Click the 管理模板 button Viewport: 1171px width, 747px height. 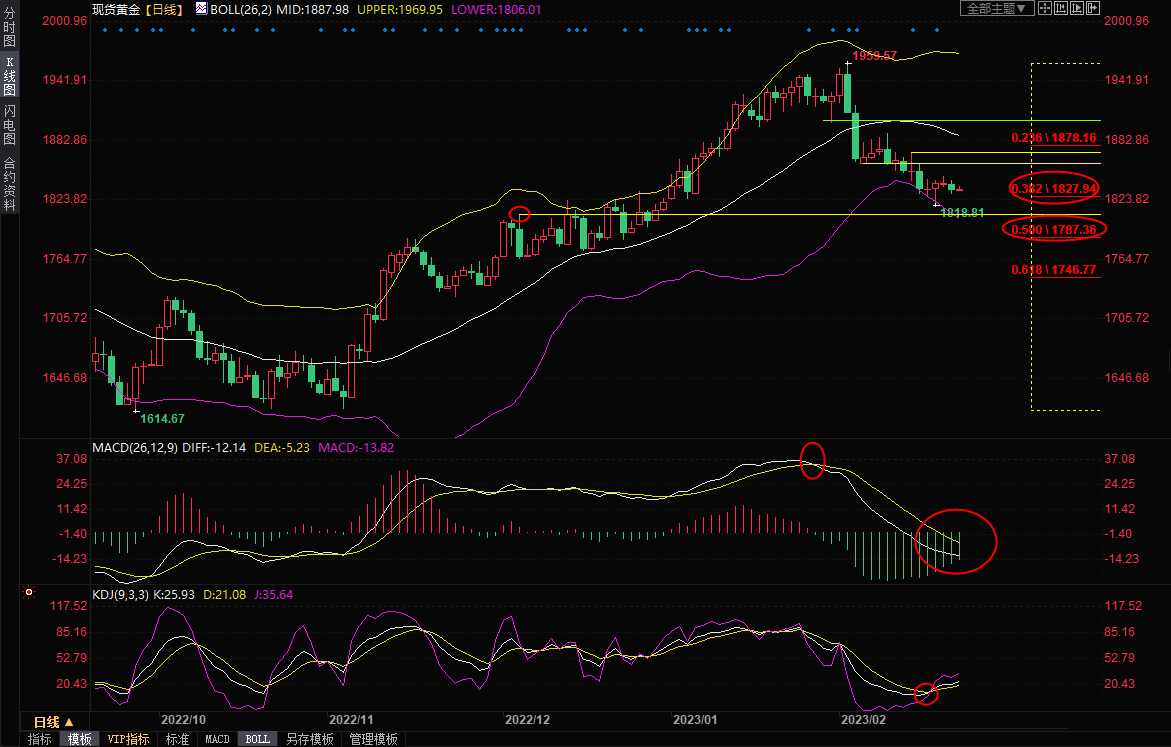pos(373,739)
